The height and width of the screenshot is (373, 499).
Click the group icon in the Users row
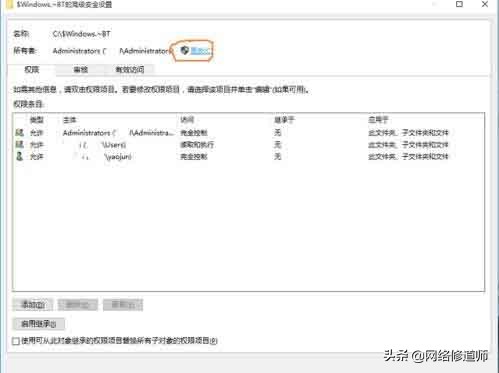tap(20, 144)
